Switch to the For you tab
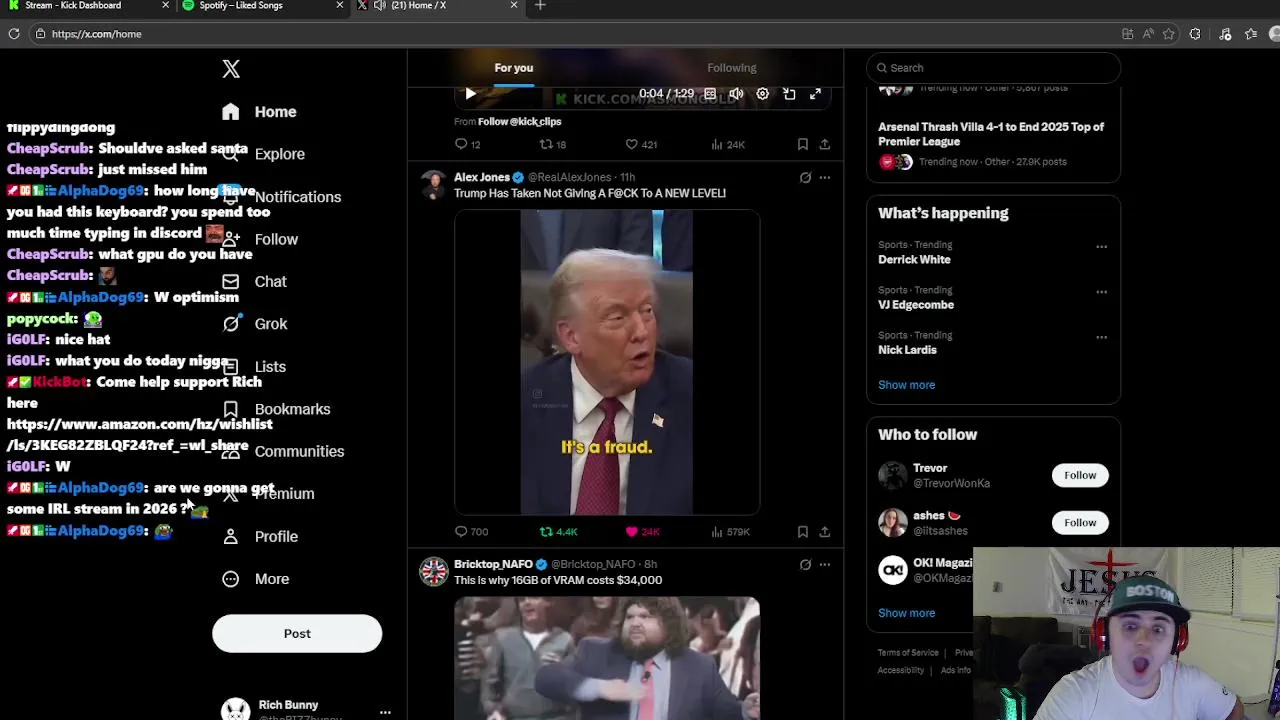Screen dimensions: 1280x720 point(514,68)
